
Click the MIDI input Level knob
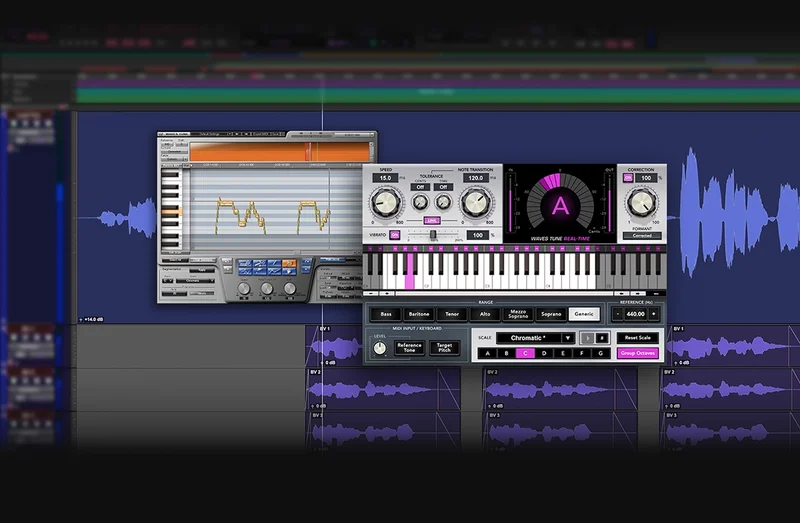click(x=380, y=348)
